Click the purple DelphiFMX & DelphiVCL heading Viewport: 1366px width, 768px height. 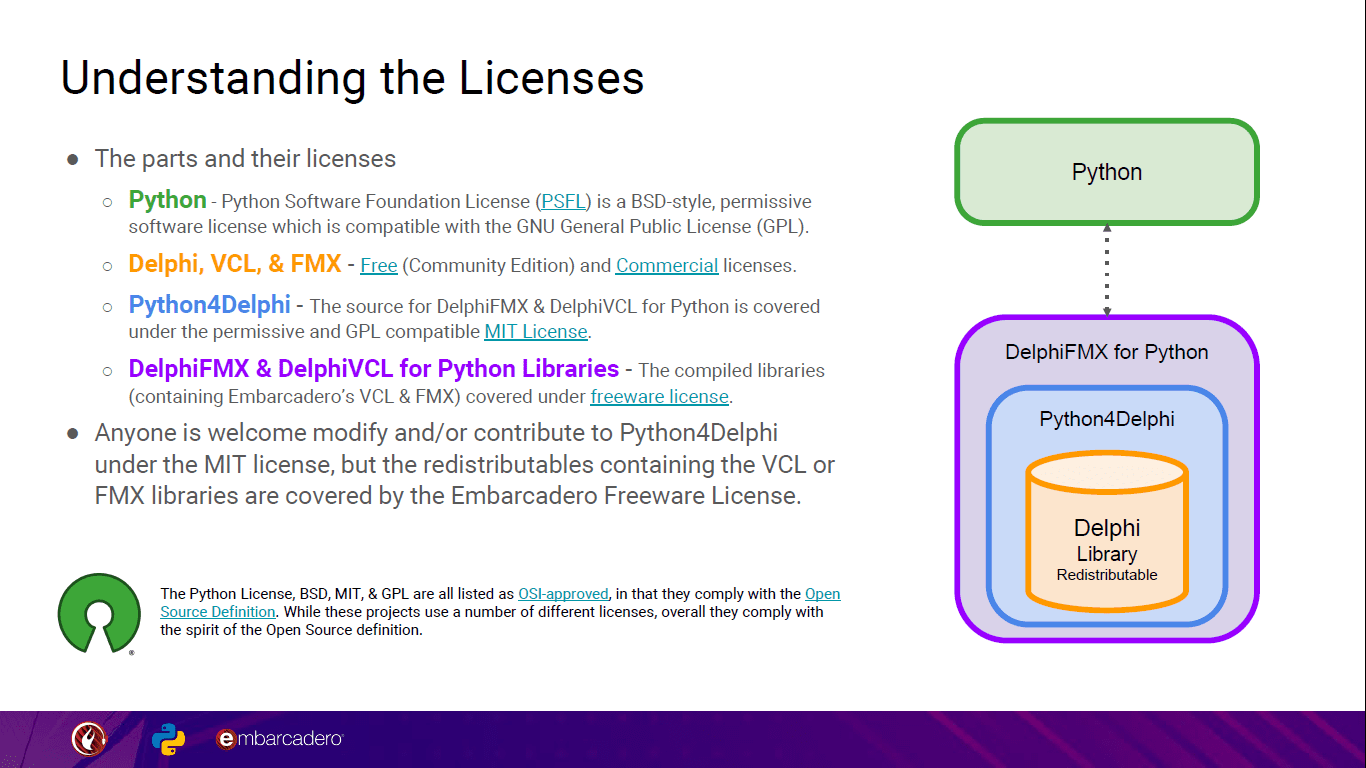pyautogui.click(x=374, y=369)
